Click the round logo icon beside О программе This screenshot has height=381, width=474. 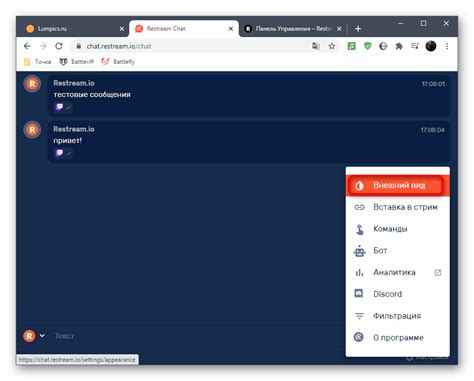[359, 337]
